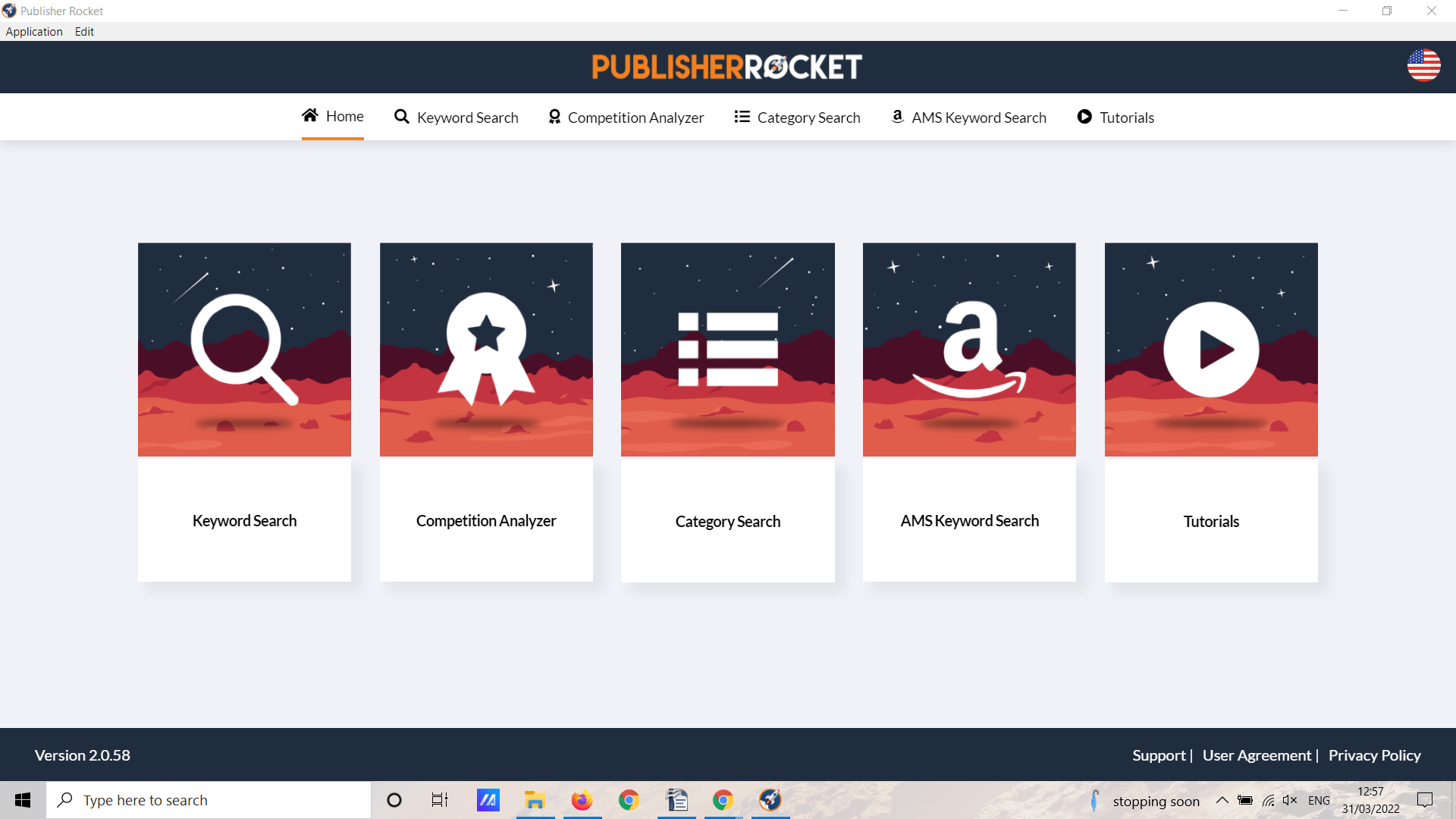Image resolution: width=1456 pixels, height=819 pixels.
Task: Click the Windows search field
Action: coord(209,800)
